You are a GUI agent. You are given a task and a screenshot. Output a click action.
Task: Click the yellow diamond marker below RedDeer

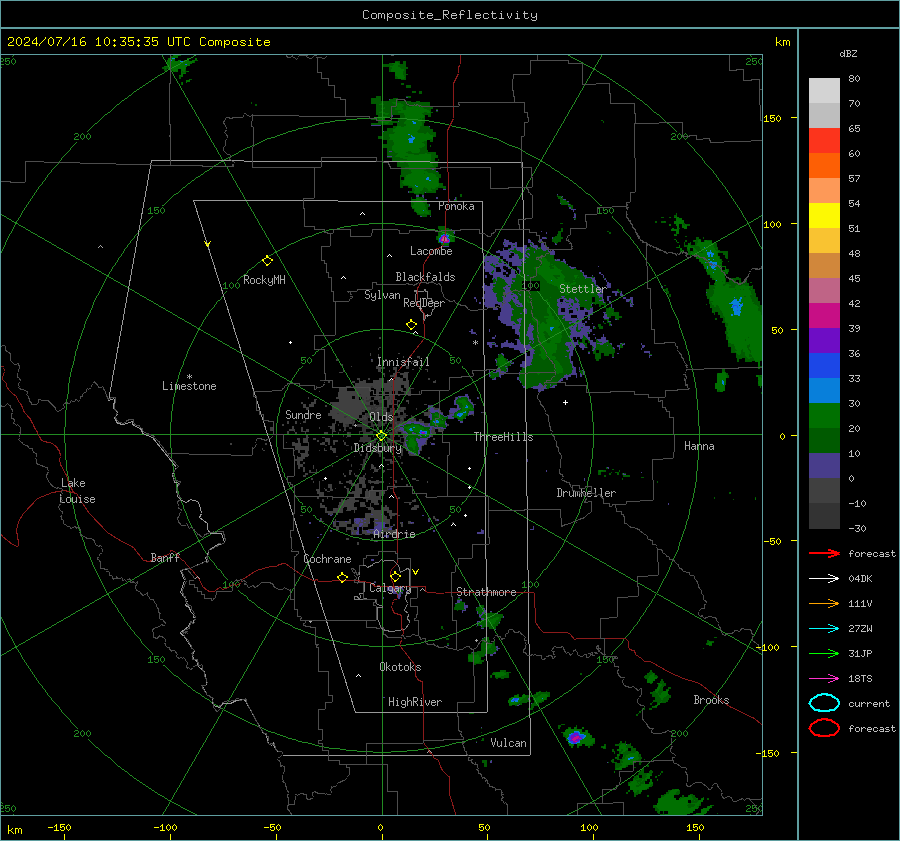pyautogui.click(x=411, y=325)
